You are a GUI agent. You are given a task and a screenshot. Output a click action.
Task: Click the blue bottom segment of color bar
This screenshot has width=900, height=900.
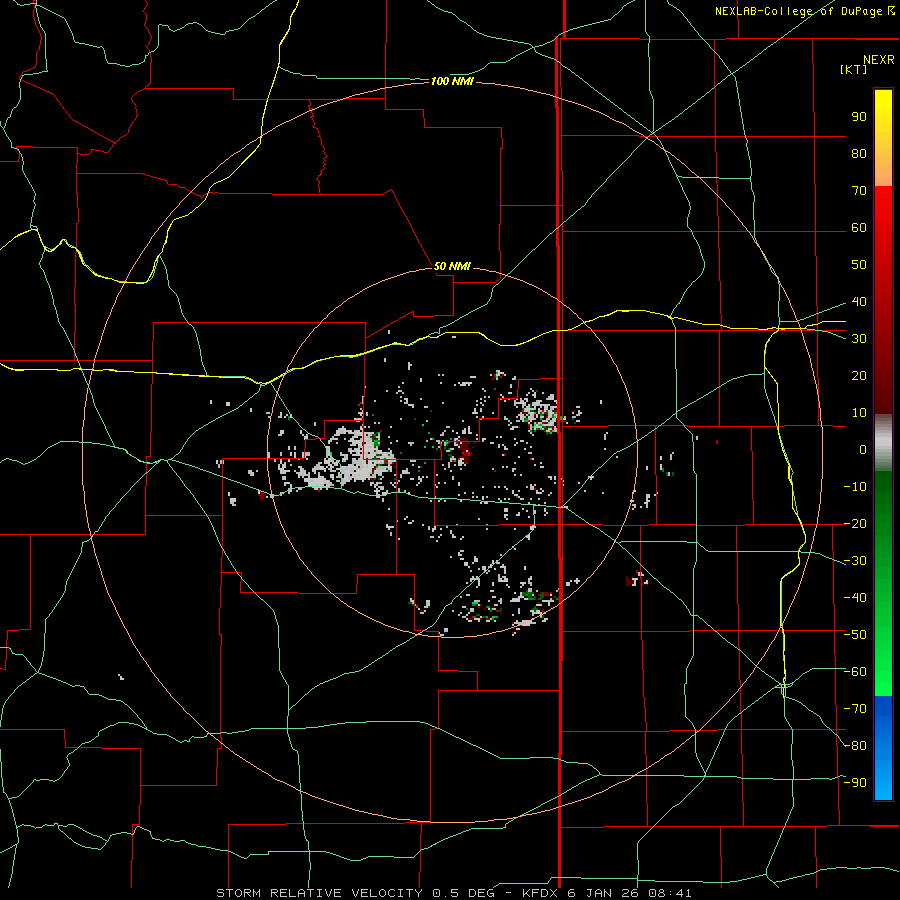883,748
